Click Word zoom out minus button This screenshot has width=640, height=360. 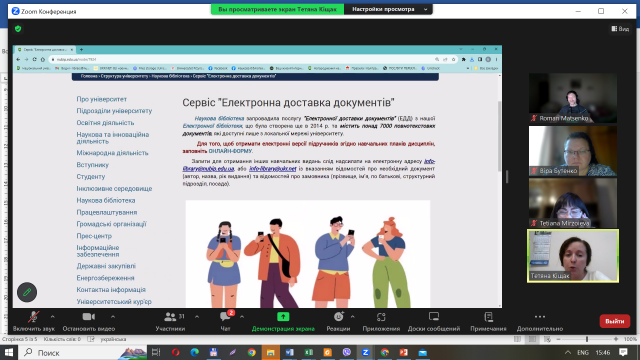[x=558, y=339]
